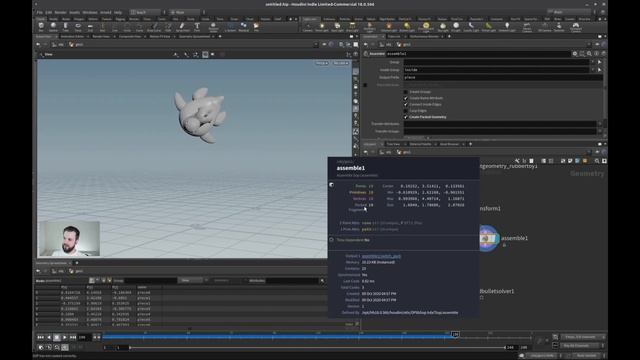Add a Gamepad Camera from the shelf

(x=576, y=27)
